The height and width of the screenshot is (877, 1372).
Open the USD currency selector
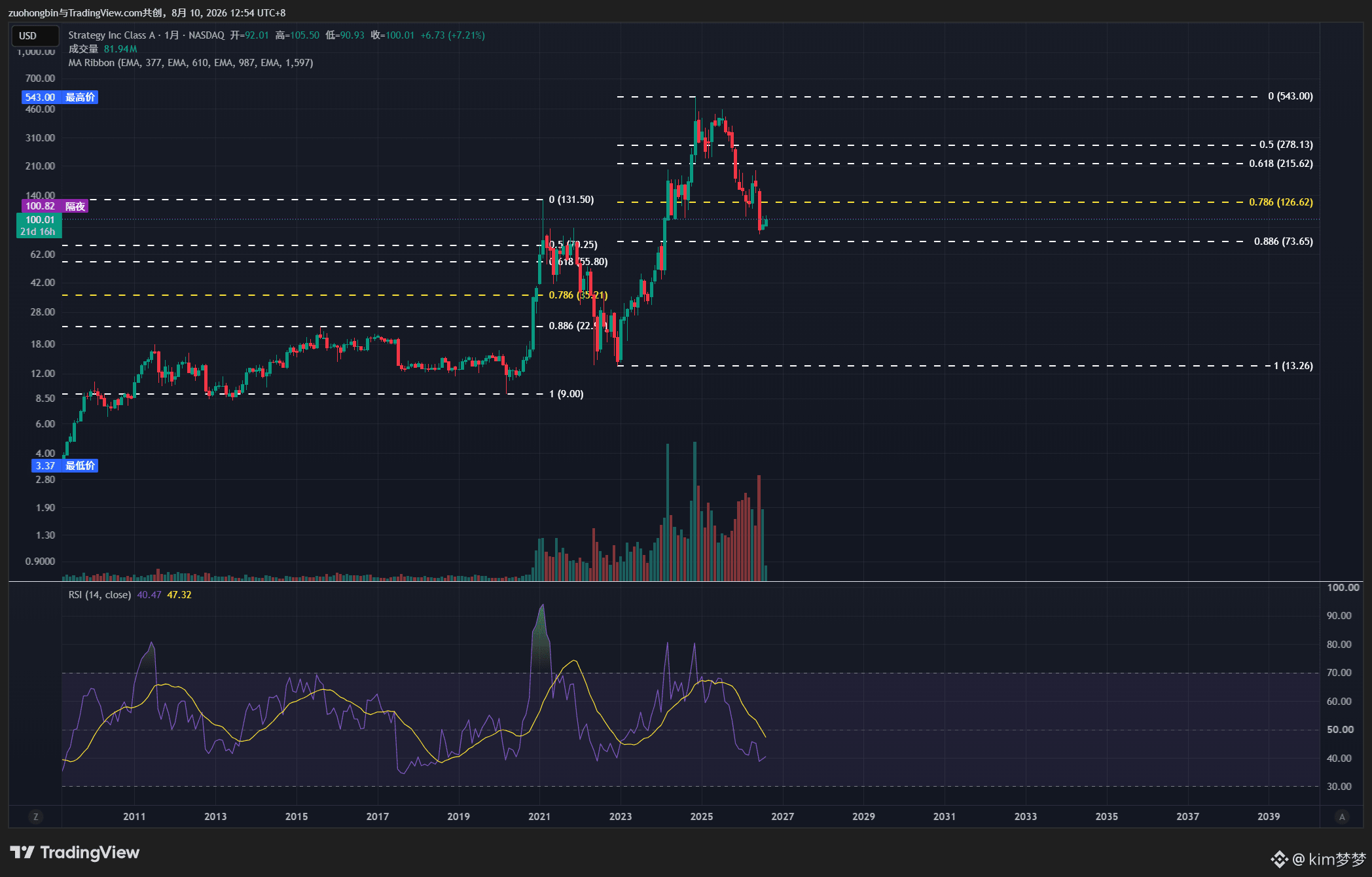click(35, 36)
